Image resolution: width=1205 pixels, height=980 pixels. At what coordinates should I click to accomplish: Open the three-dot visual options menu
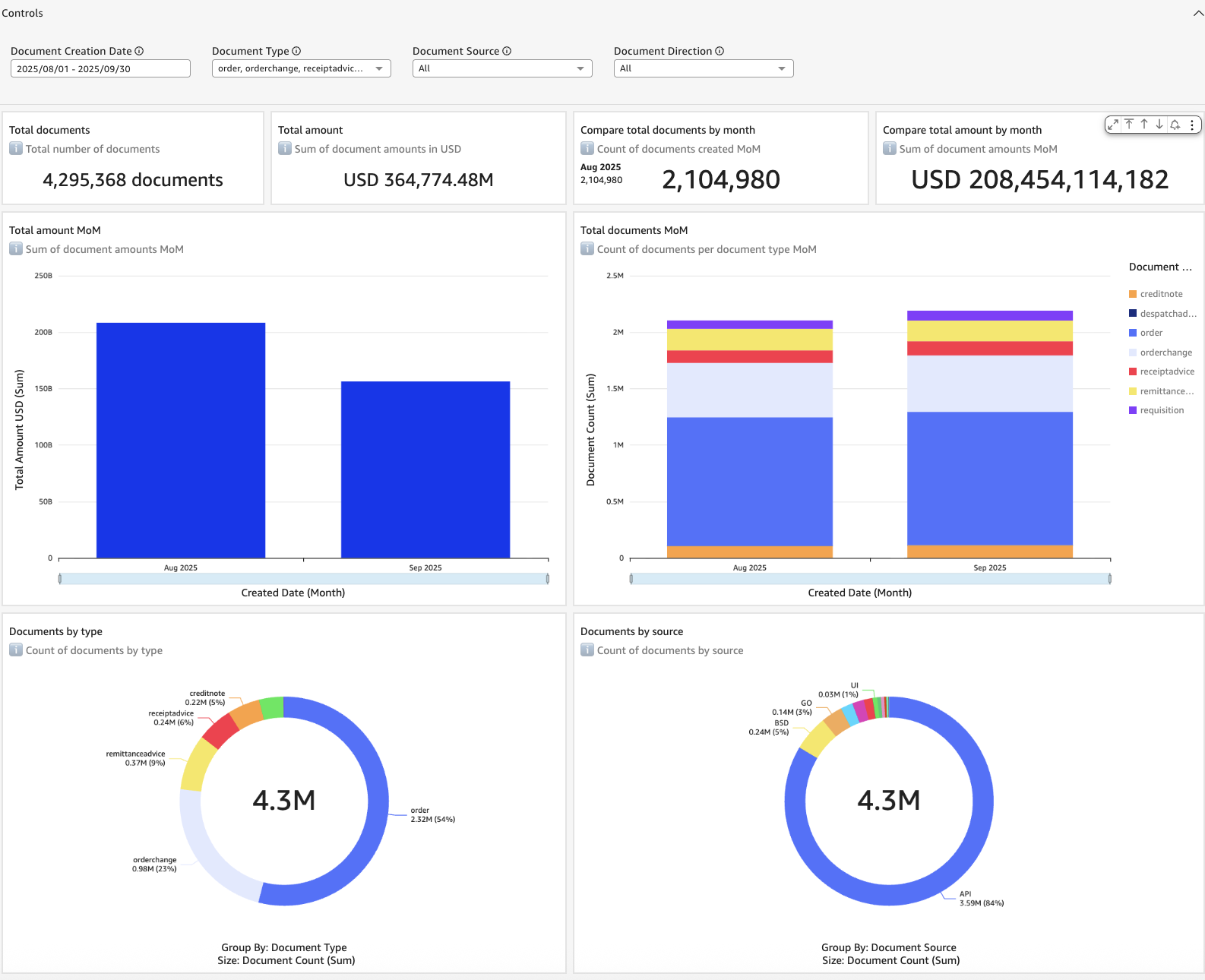point(1192,125)
